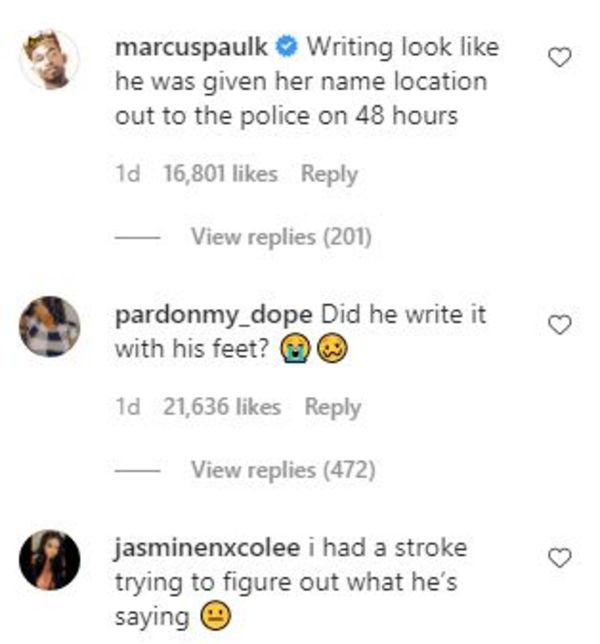This screenshot has width=600, height=644.
Task: Click the crying emoji in pardonmy_dope's comment
Action: coord(294,350)
